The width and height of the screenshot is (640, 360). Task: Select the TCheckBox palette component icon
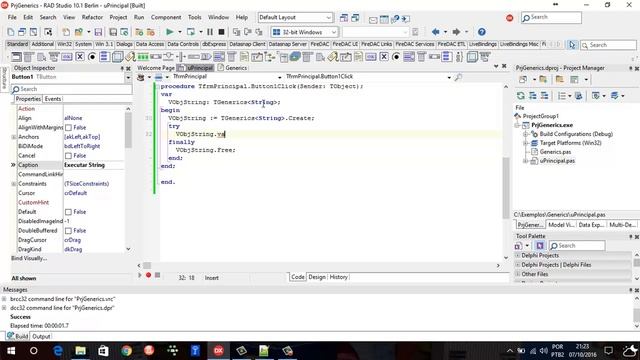80,57
